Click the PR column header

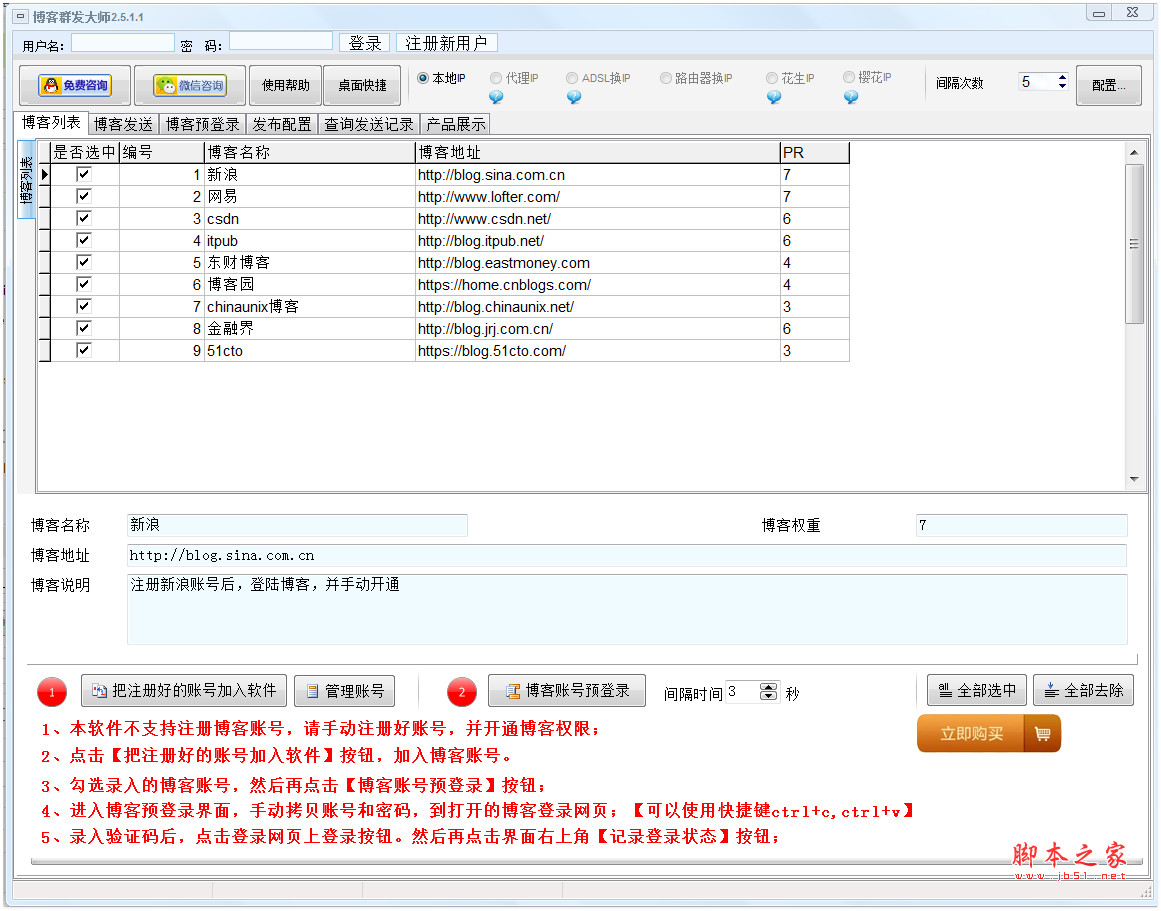pos(814,153)
